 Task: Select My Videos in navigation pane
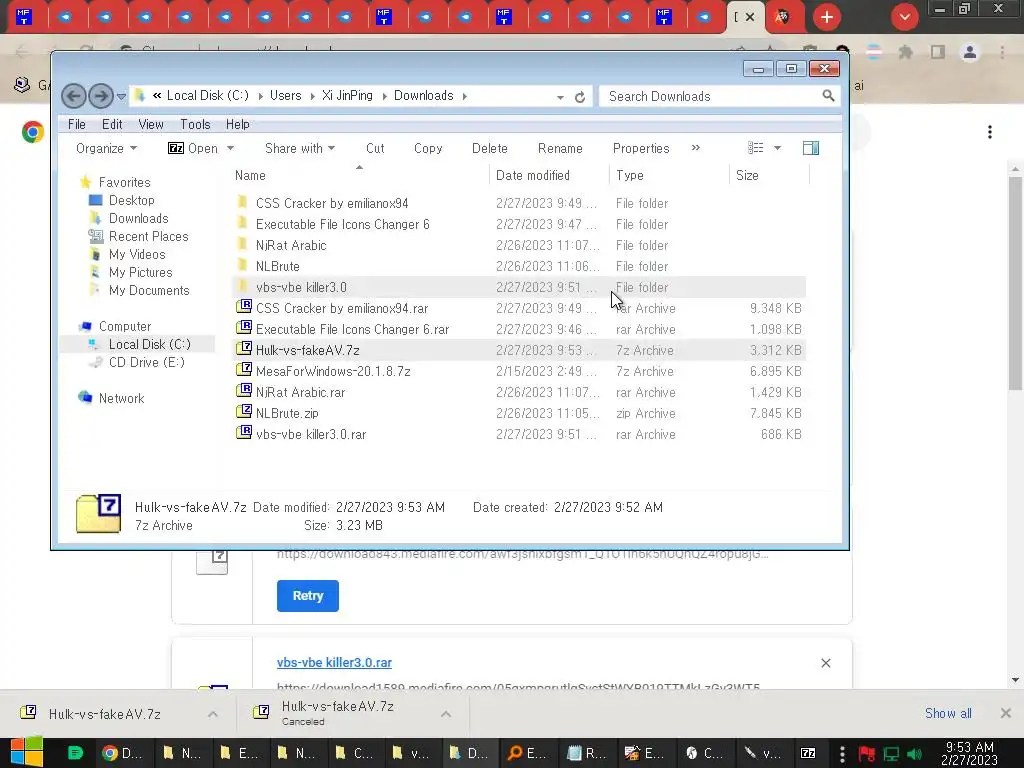click(136, 254)
